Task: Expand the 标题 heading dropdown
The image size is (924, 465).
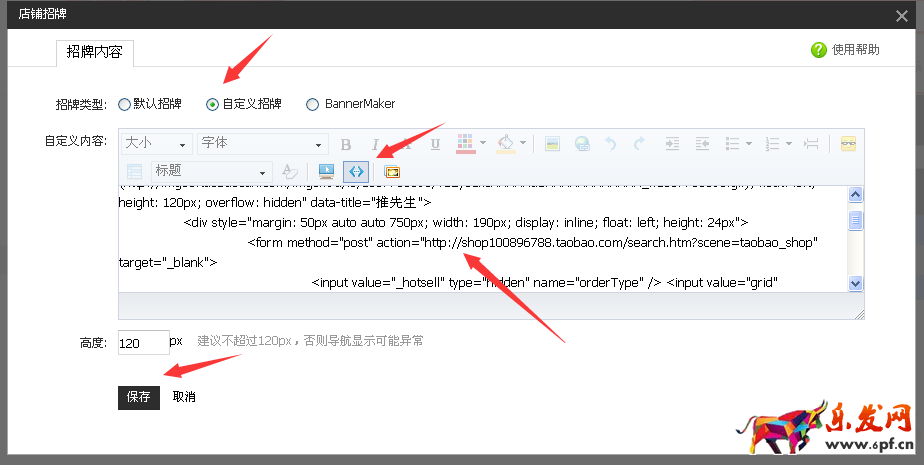Action: click(210, 171)
